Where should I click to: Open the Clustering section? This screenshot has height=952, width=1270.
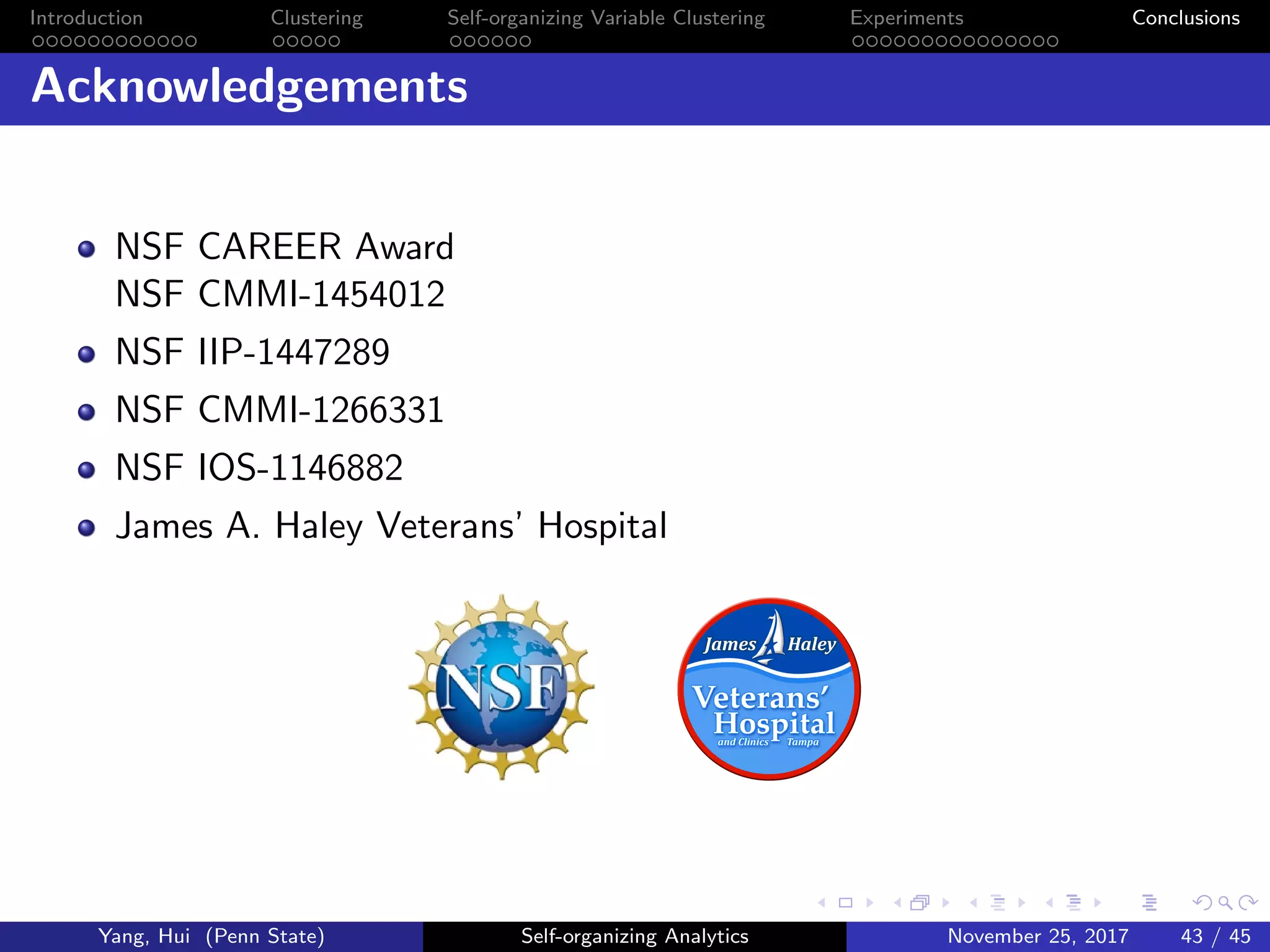[317, 18]
